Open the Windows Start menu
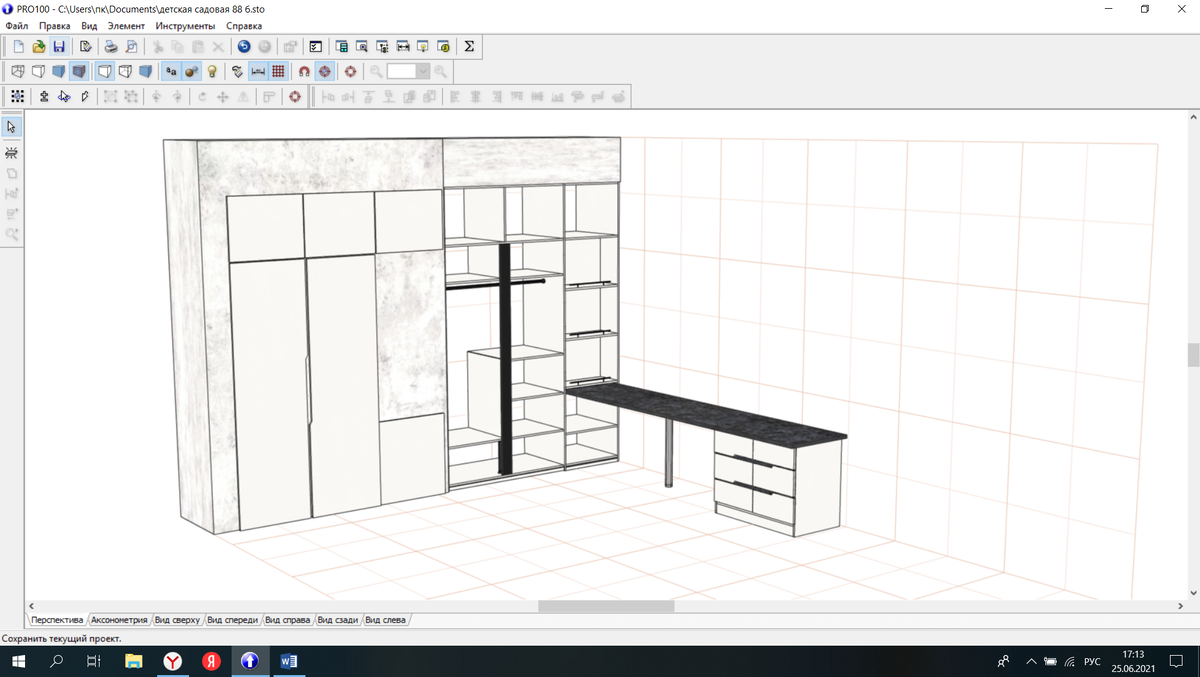 coord(17,661)
